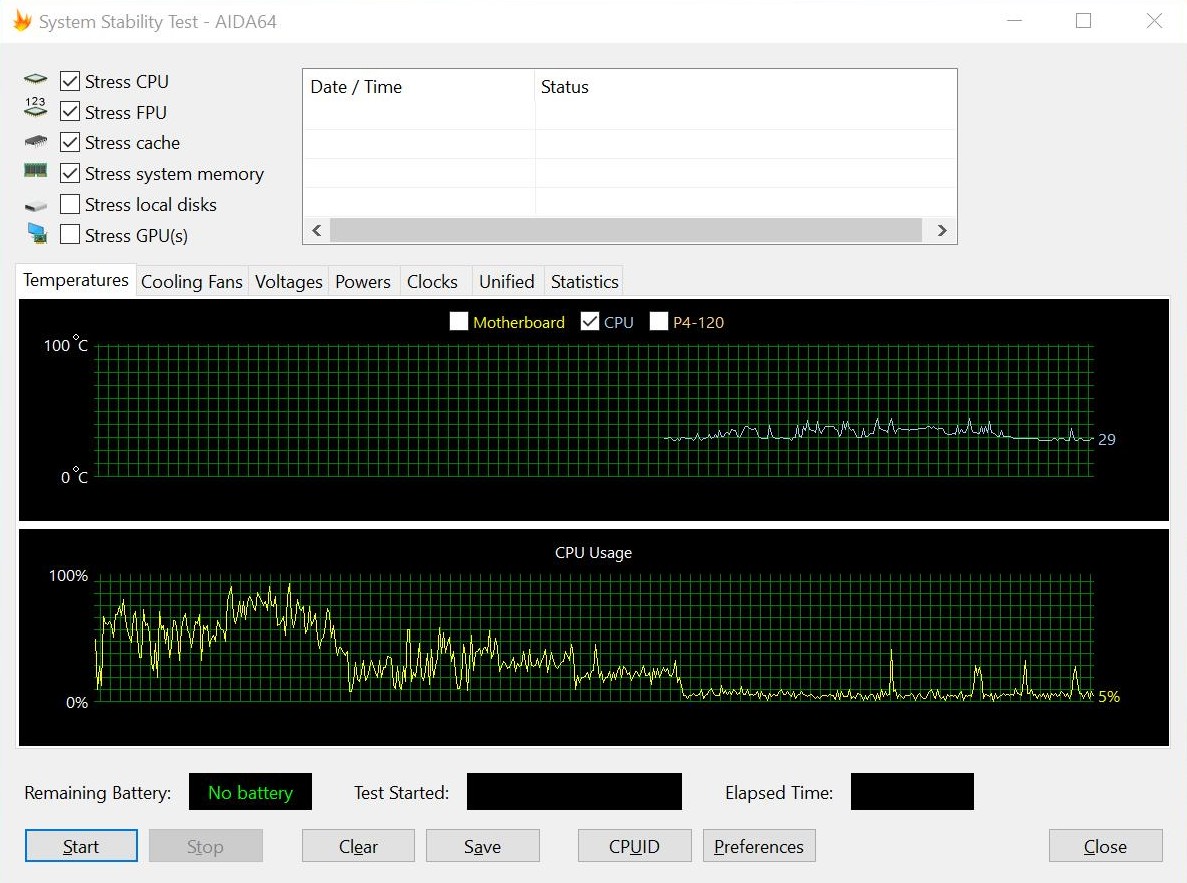Click the log list left scroll arrow
The height and width of the screenshot is (883, 1187).
[317, 230]
